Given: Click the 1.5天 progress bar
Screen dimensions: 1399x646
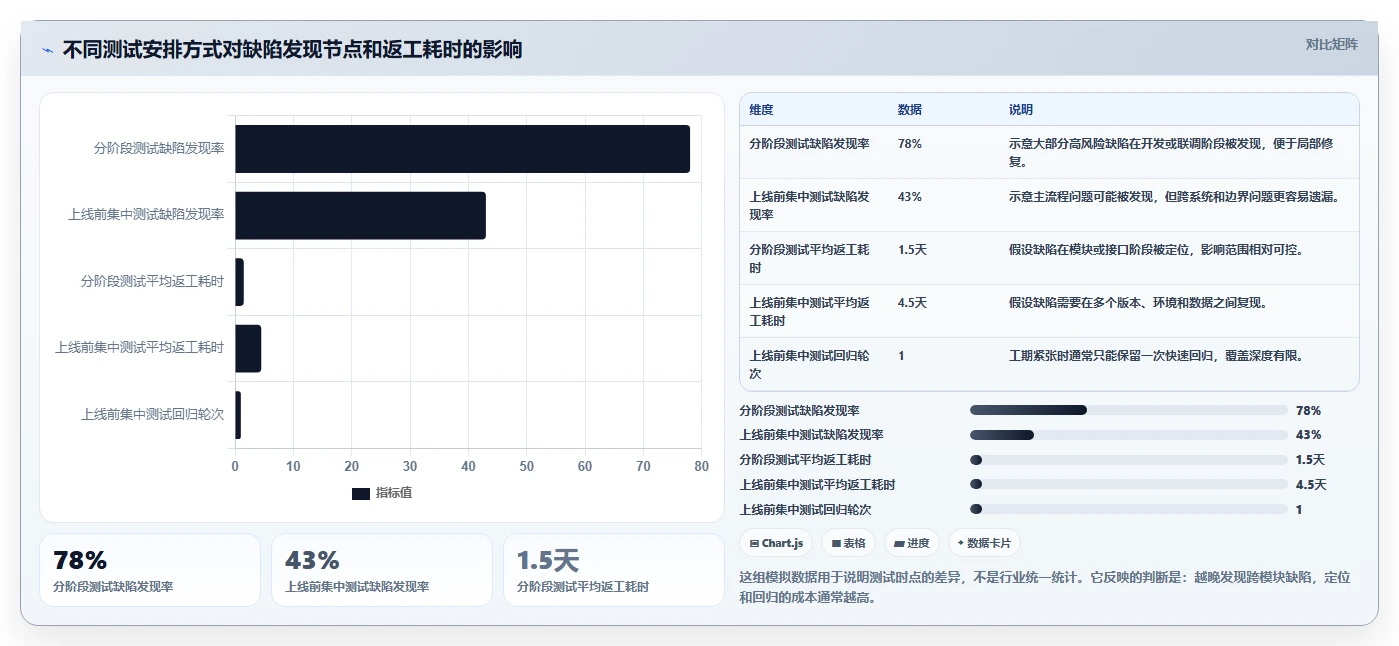Looking at the screenshot, I should [x=1129, y=460].
